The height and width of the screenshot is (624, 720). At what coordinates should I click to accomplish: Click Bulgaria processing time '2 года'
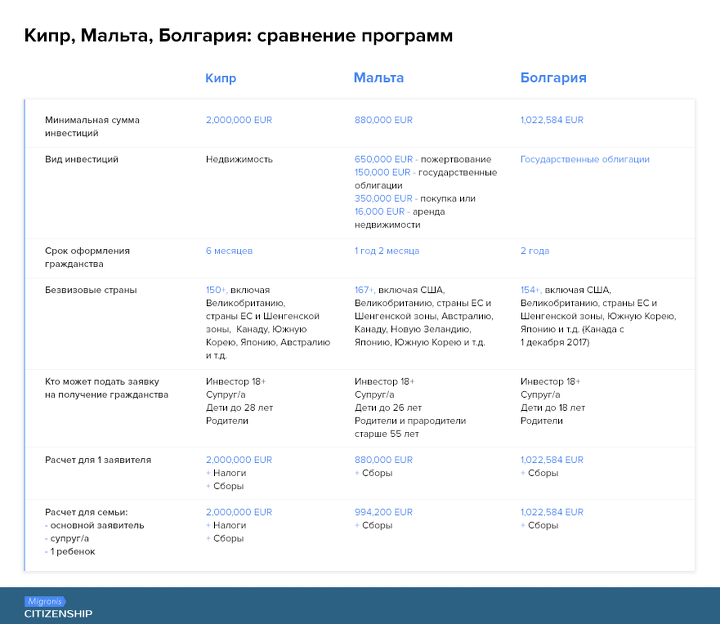pos(534,251)
